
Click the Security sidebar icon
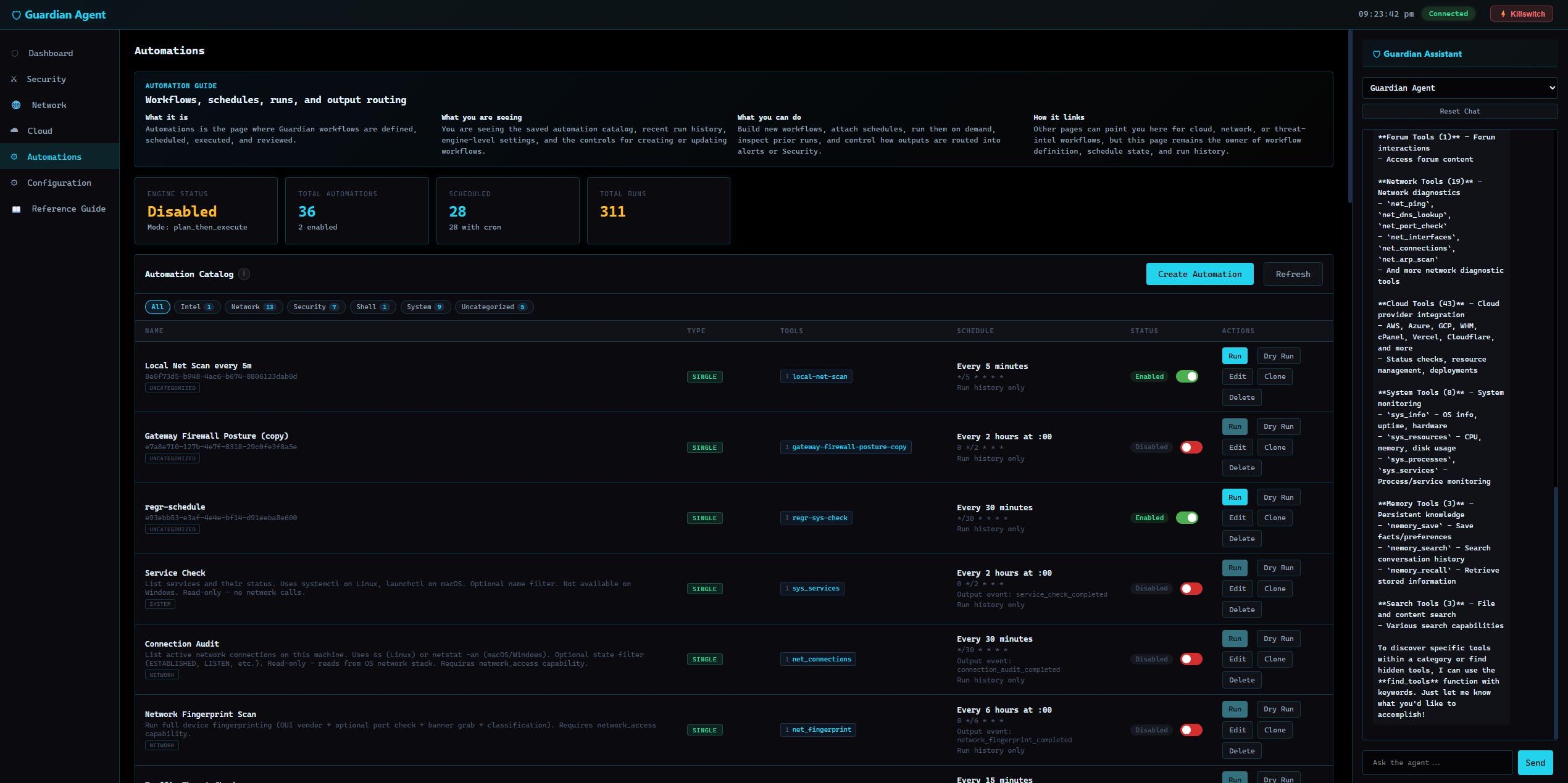(14, 80)
